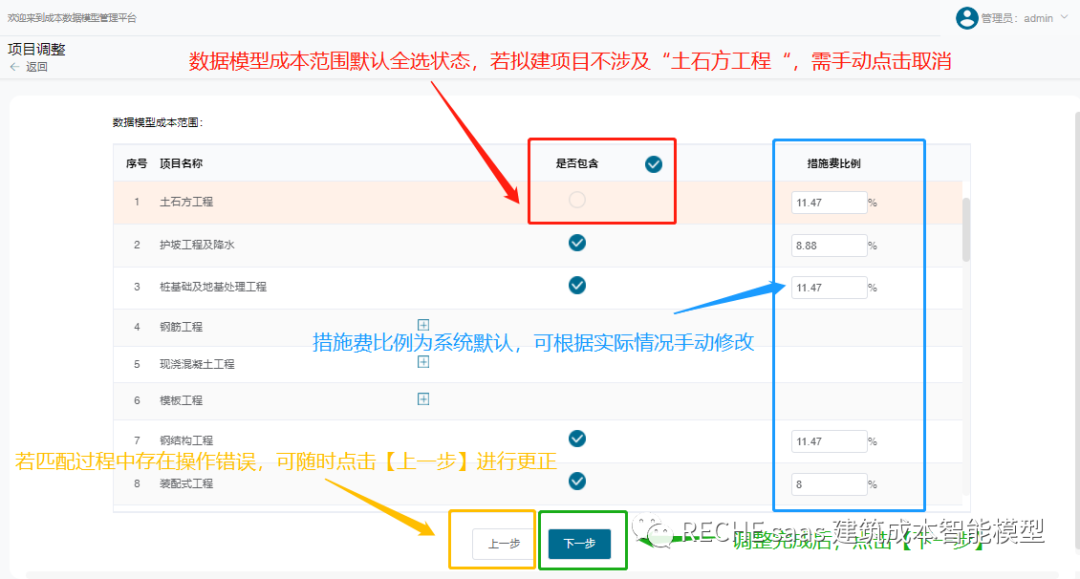Click the 上一步 previous step button

click(503, 544)
